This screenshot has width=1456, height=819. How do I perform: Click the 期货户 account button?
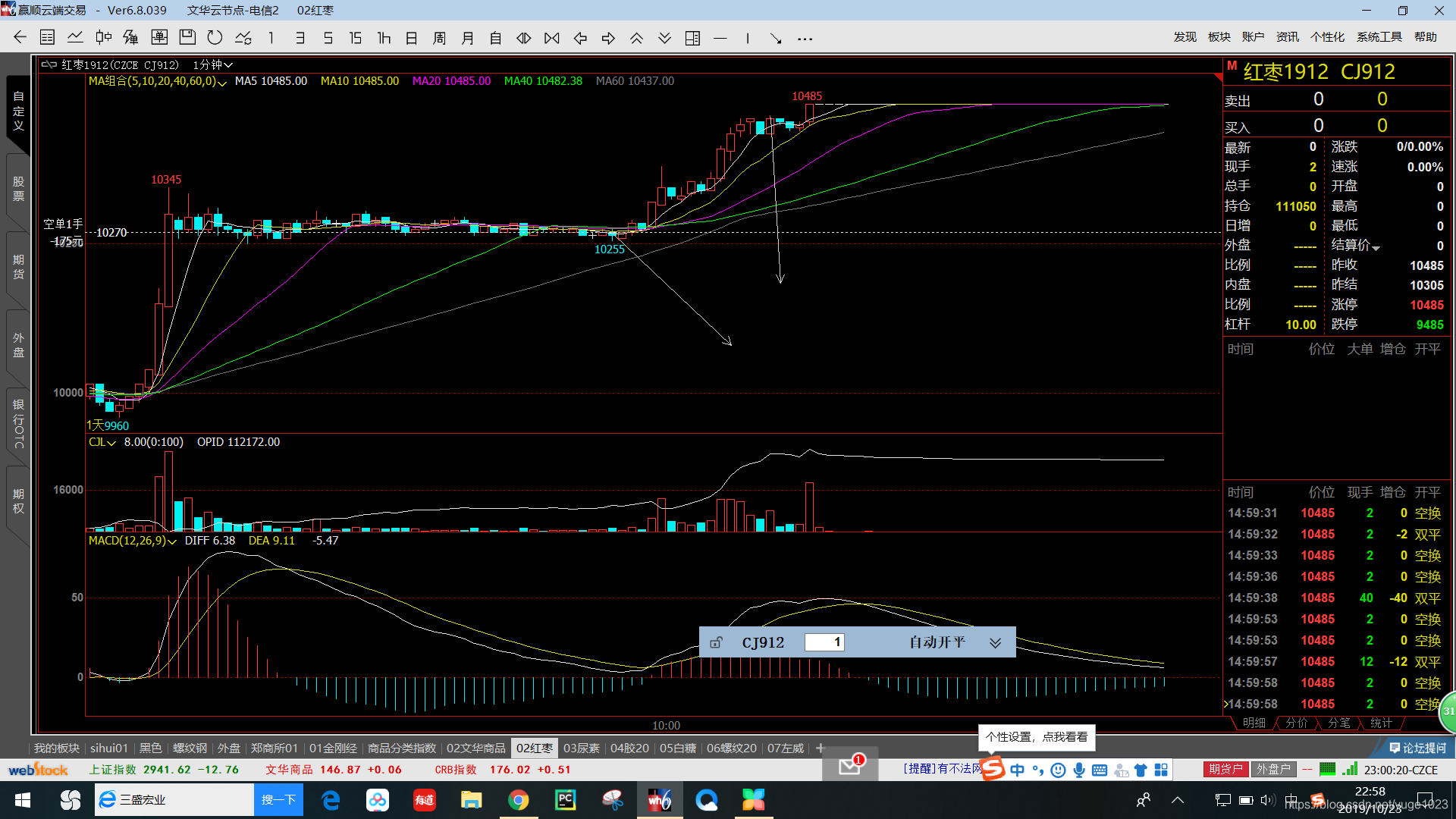[x=1226, y=769]
